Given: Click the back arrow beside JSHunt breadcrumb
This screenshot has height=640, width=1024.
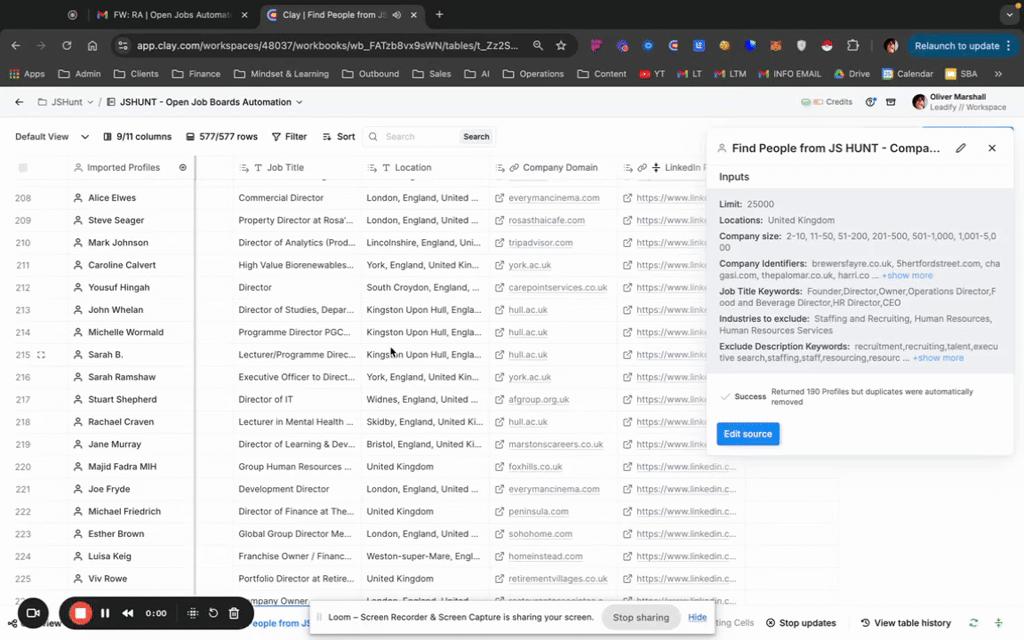Looking at the screenshot, I should point(19,102).
